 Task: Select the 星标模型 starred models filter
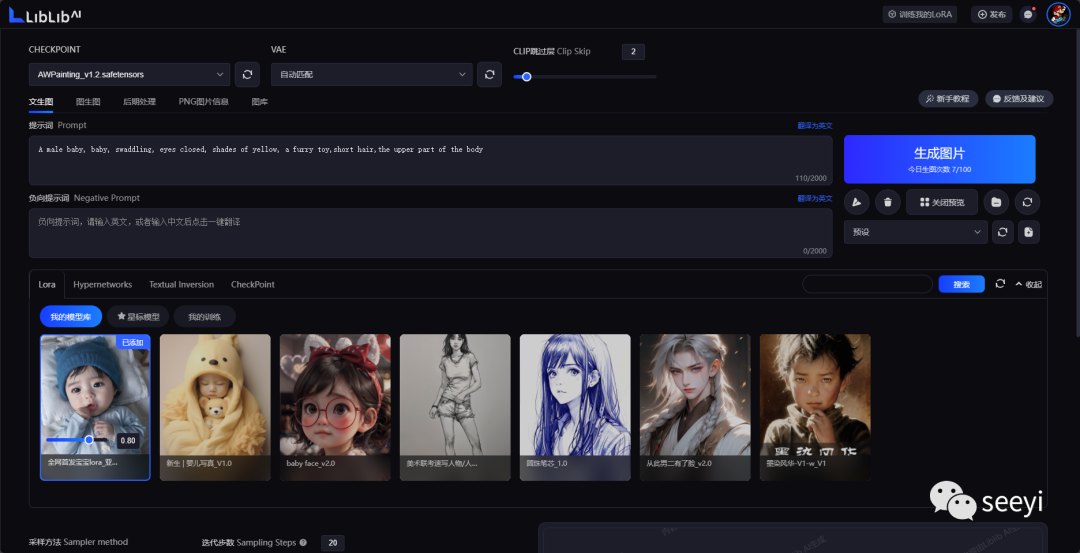(x=138, y=317)
